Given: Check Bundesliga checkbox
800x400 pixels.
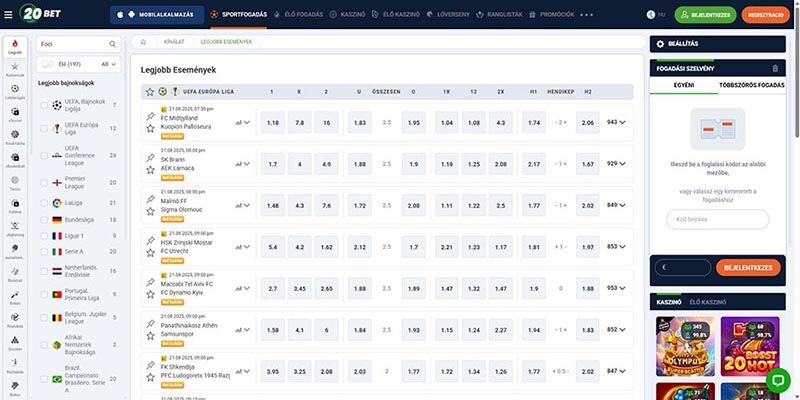Looking at the screenshot, I should coord(44,220).
